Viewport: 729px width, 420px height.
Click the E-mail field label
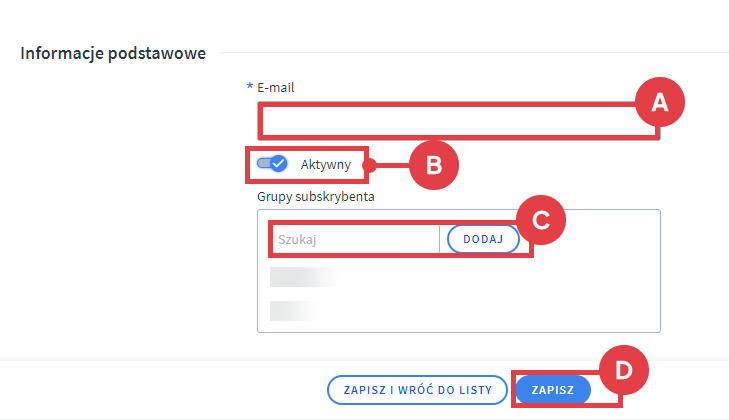[275, 87]
